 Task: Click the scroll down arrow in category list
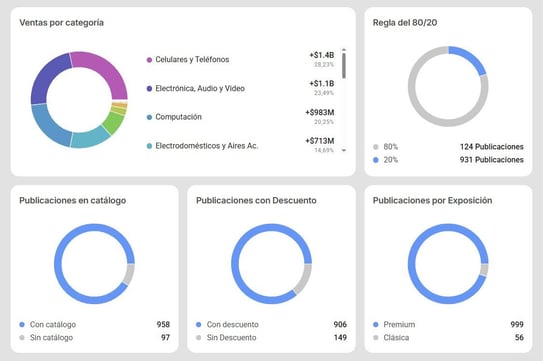pos(344,150)
